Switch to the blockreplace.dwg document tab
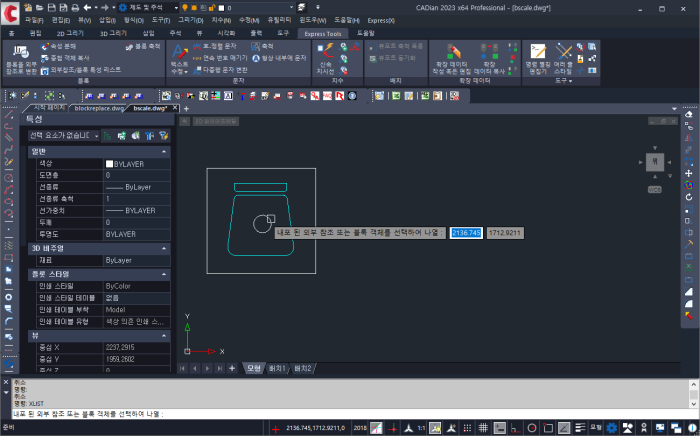Image resolution: width=700 pixels, height=436 pixels. coord(99,108)
